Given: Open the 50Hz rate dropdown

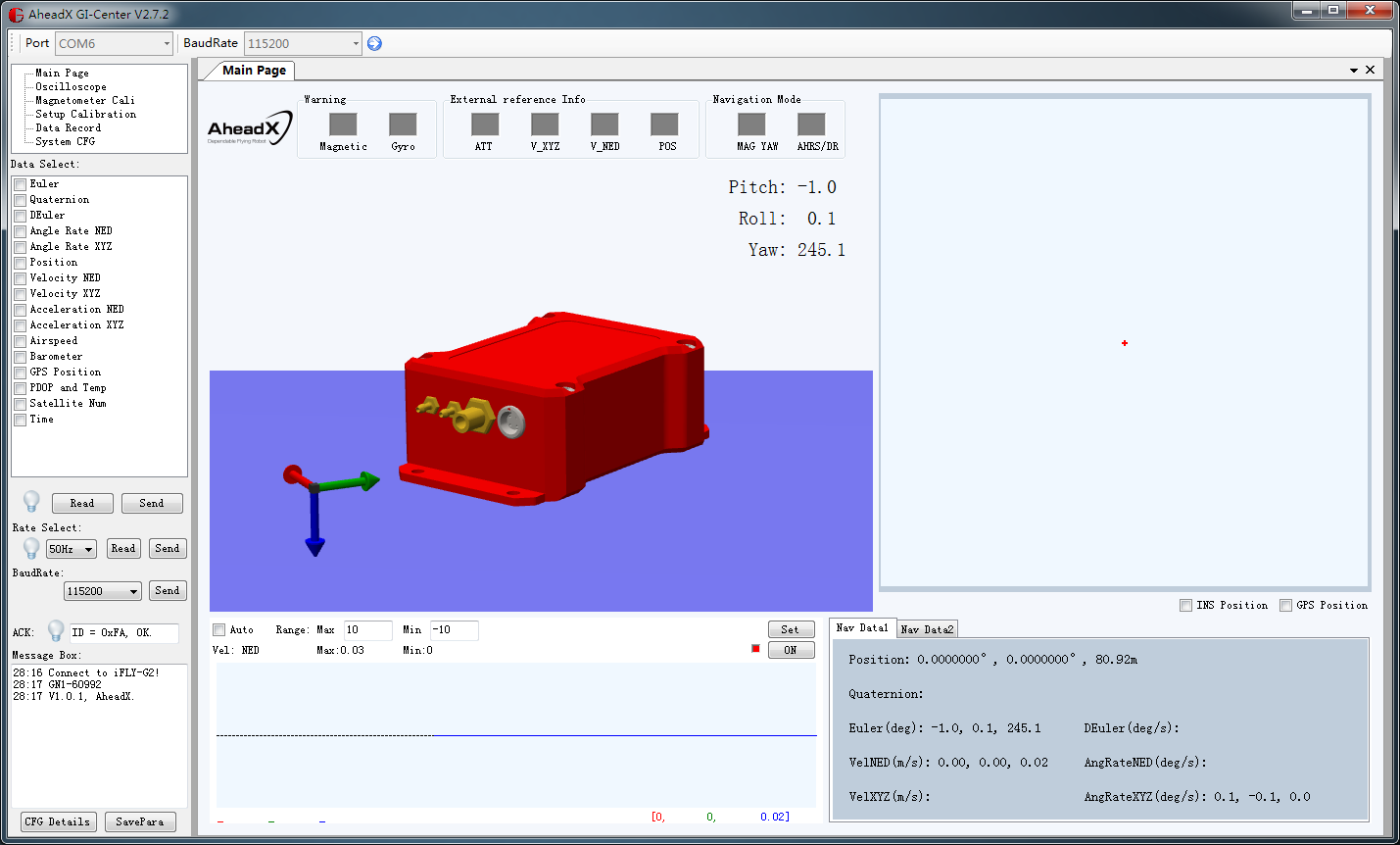Looking at the screenshot, I should (72, 549).
